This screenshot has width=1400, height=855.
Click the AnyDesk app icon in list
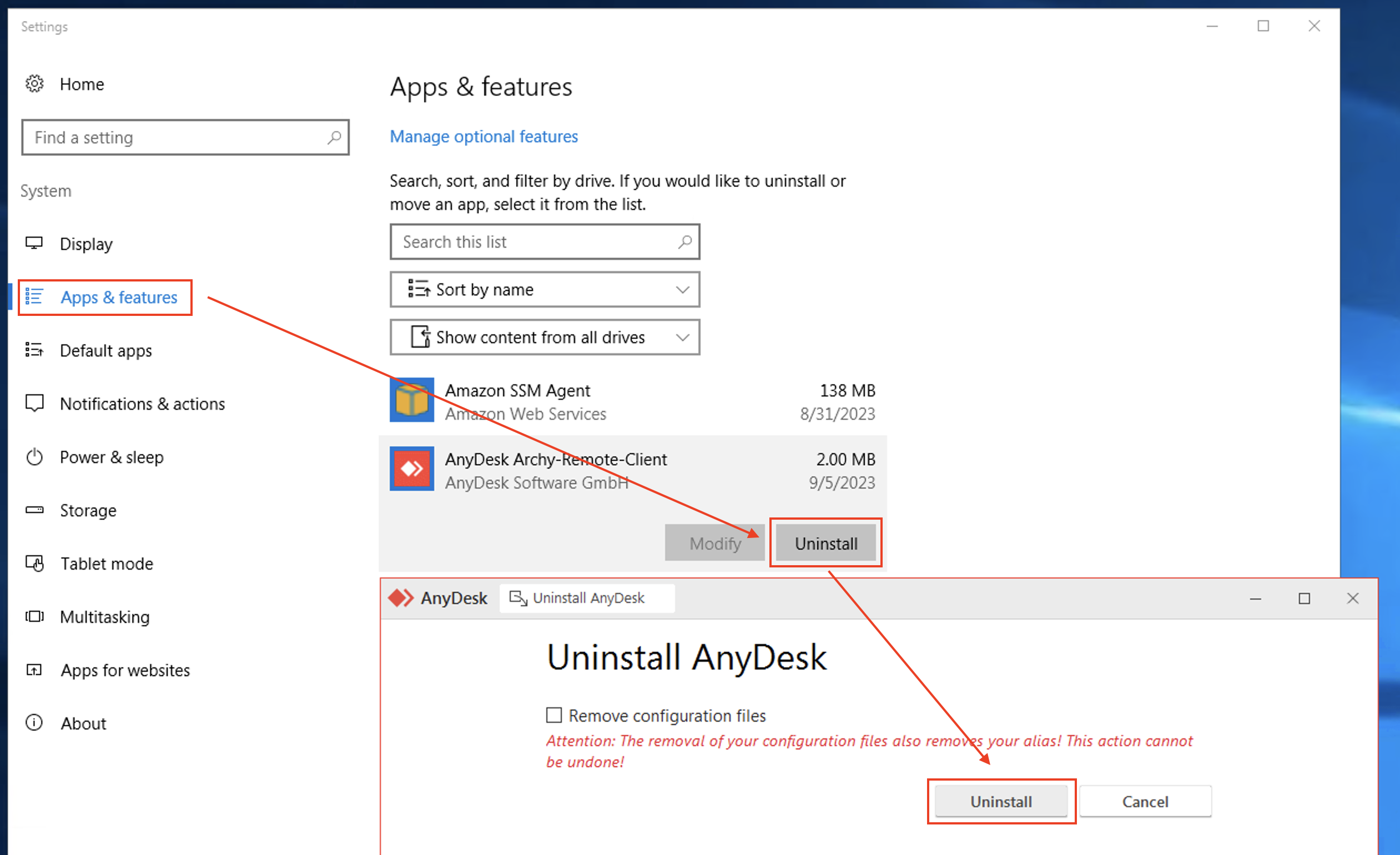click(x=412, y=469)
